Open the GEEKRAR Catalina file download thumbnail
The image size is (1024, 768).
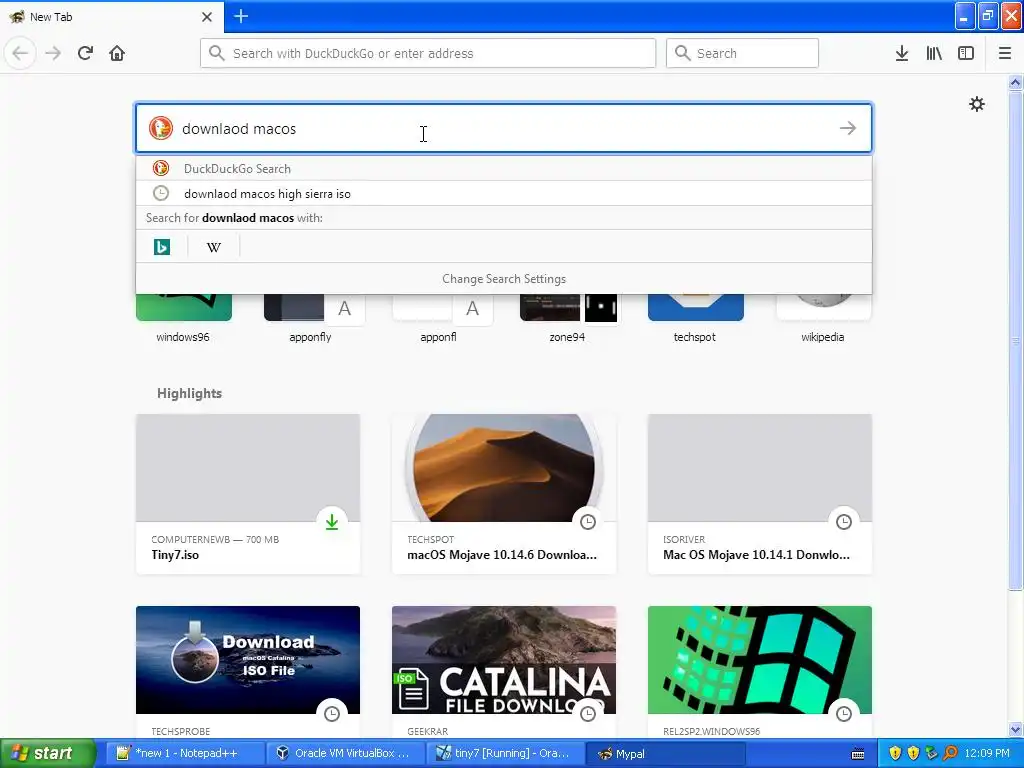coord(504,660)
